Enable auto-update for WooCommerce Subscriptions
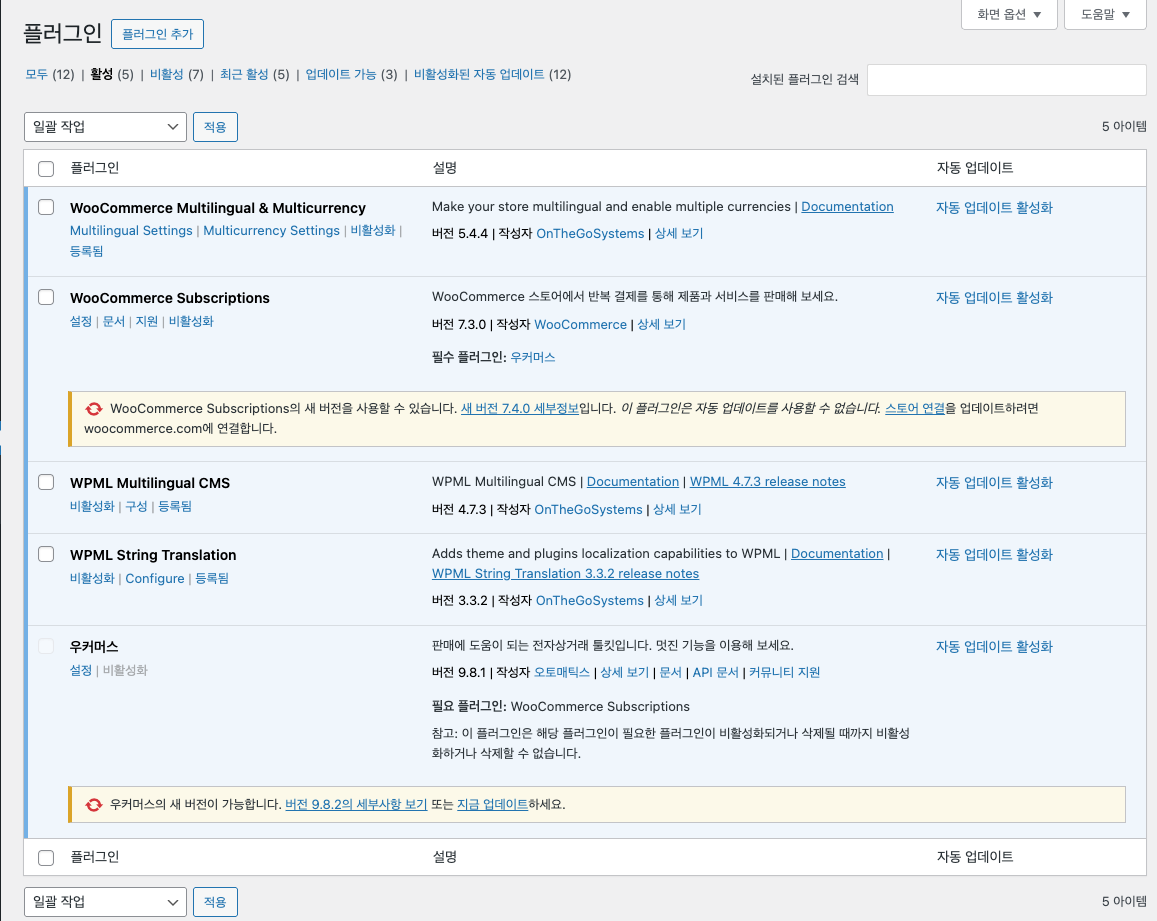Viewport: 1157px width, 921px height. point(994,297)
